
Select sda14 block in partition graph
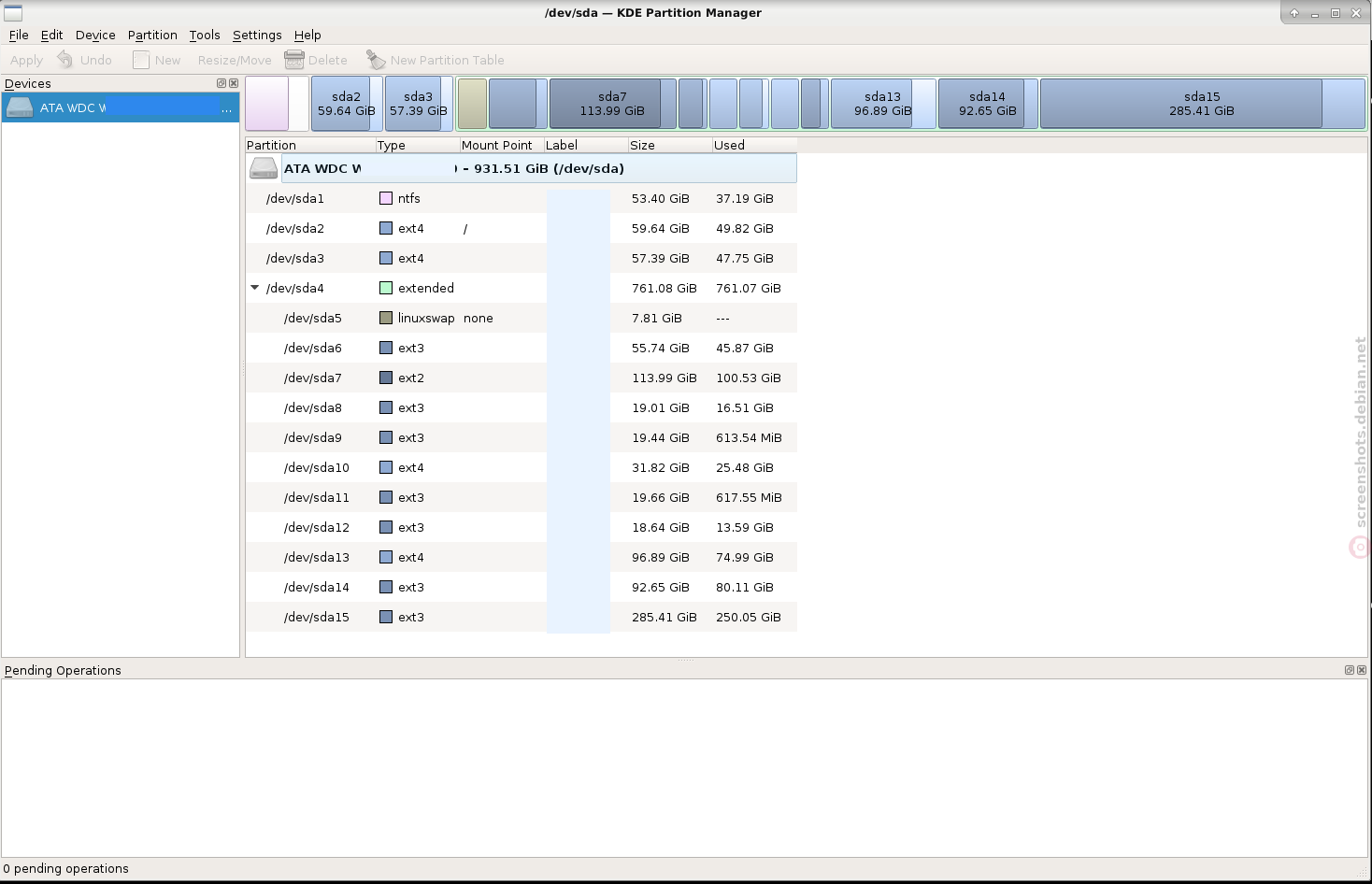[x=987, y=103]
